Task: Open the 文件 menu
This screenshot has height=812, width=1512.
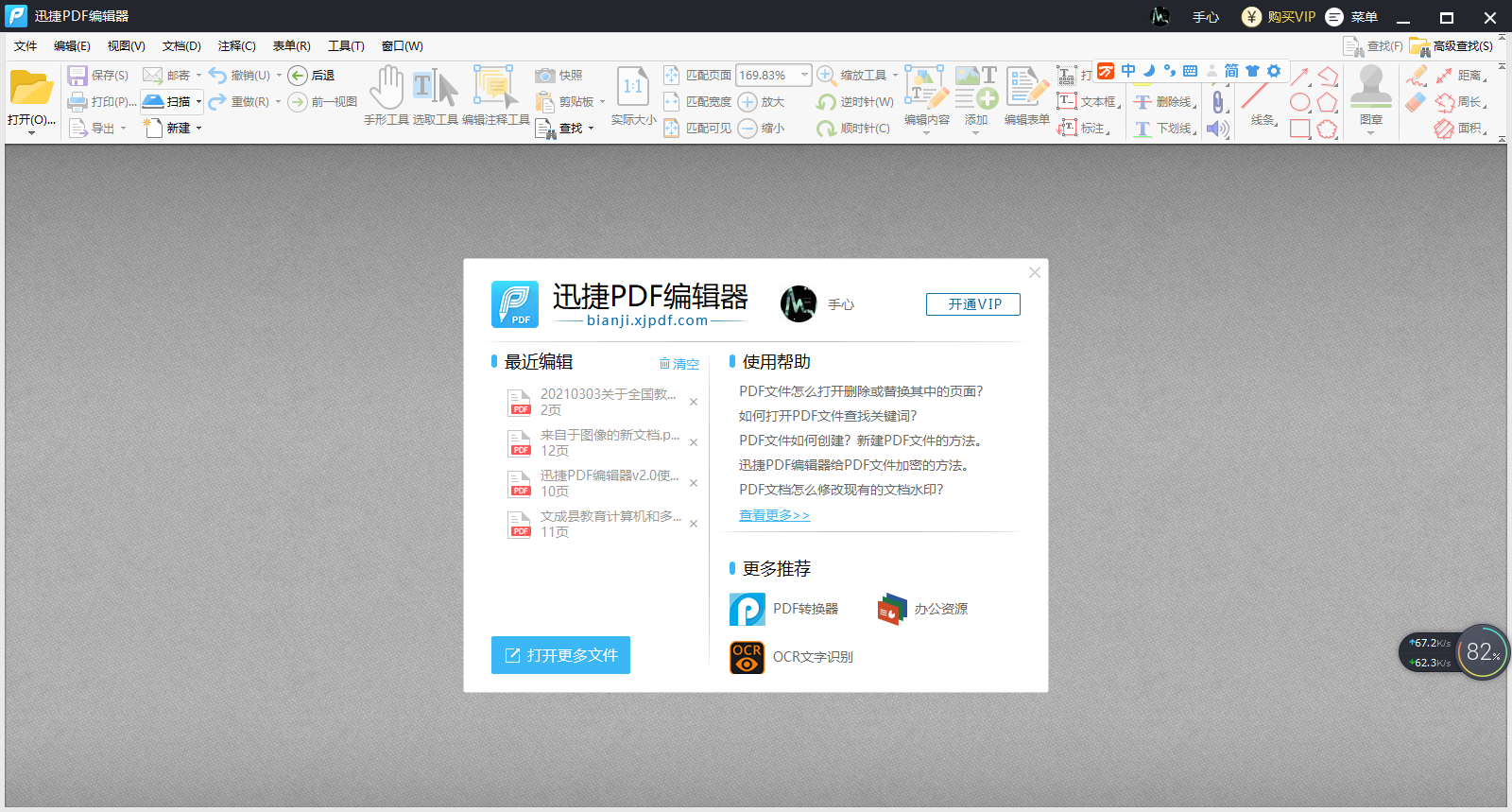Action: (x=26, y=46)
